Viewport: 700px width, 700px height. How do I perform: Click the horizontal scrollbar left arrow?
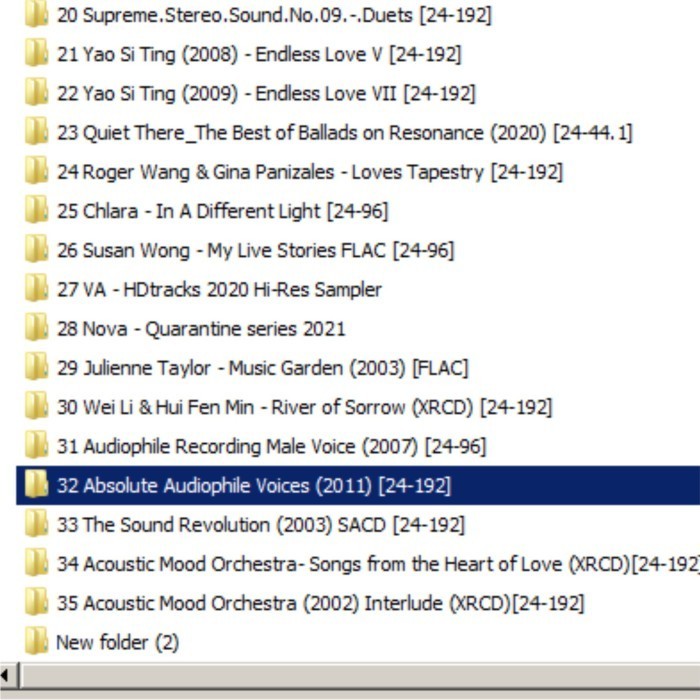pyautogui.click(x=8, y=676)
